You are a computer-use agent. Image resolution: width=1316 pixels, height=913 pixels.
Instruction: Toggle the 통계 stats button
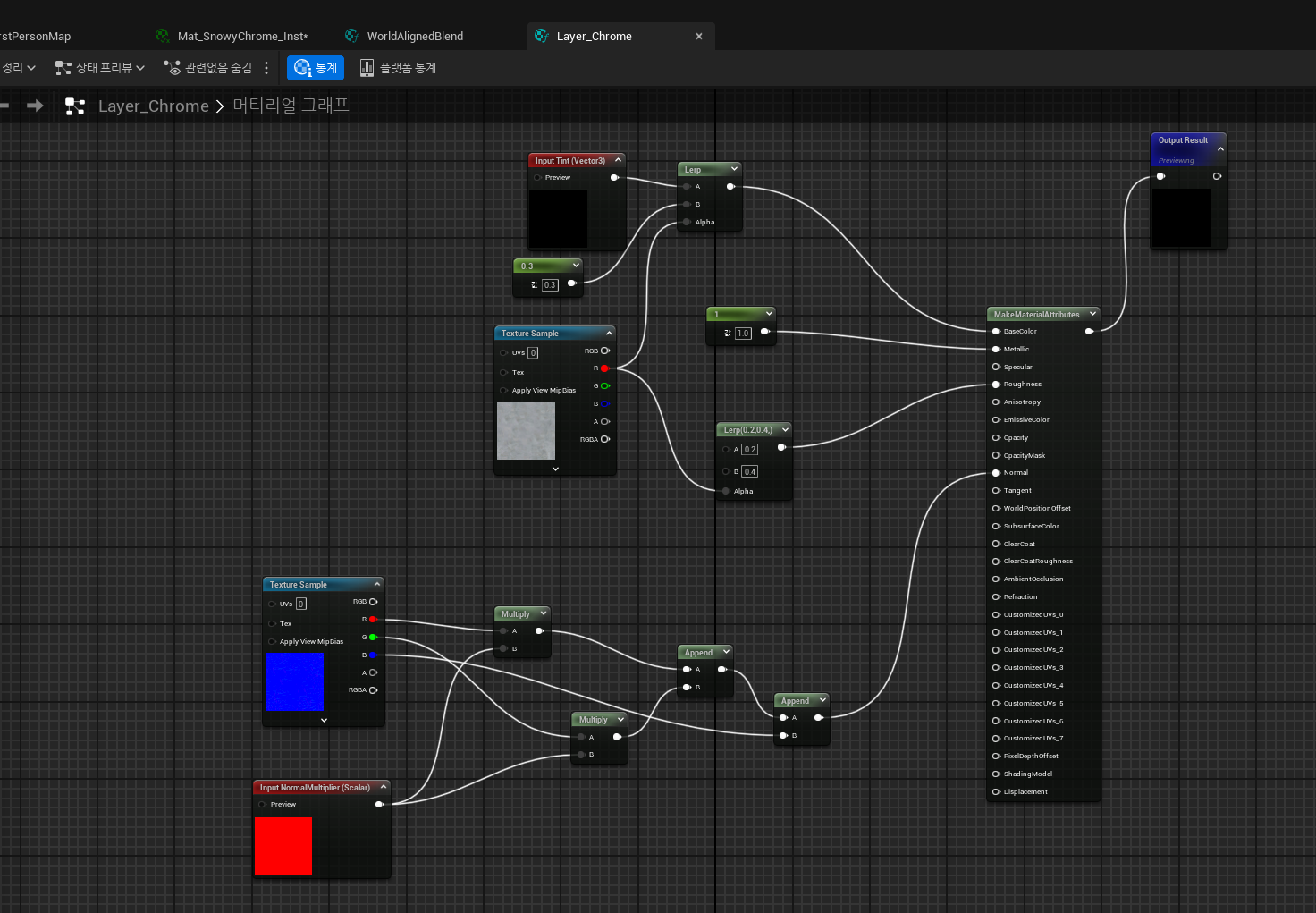(x=316, y=68)
